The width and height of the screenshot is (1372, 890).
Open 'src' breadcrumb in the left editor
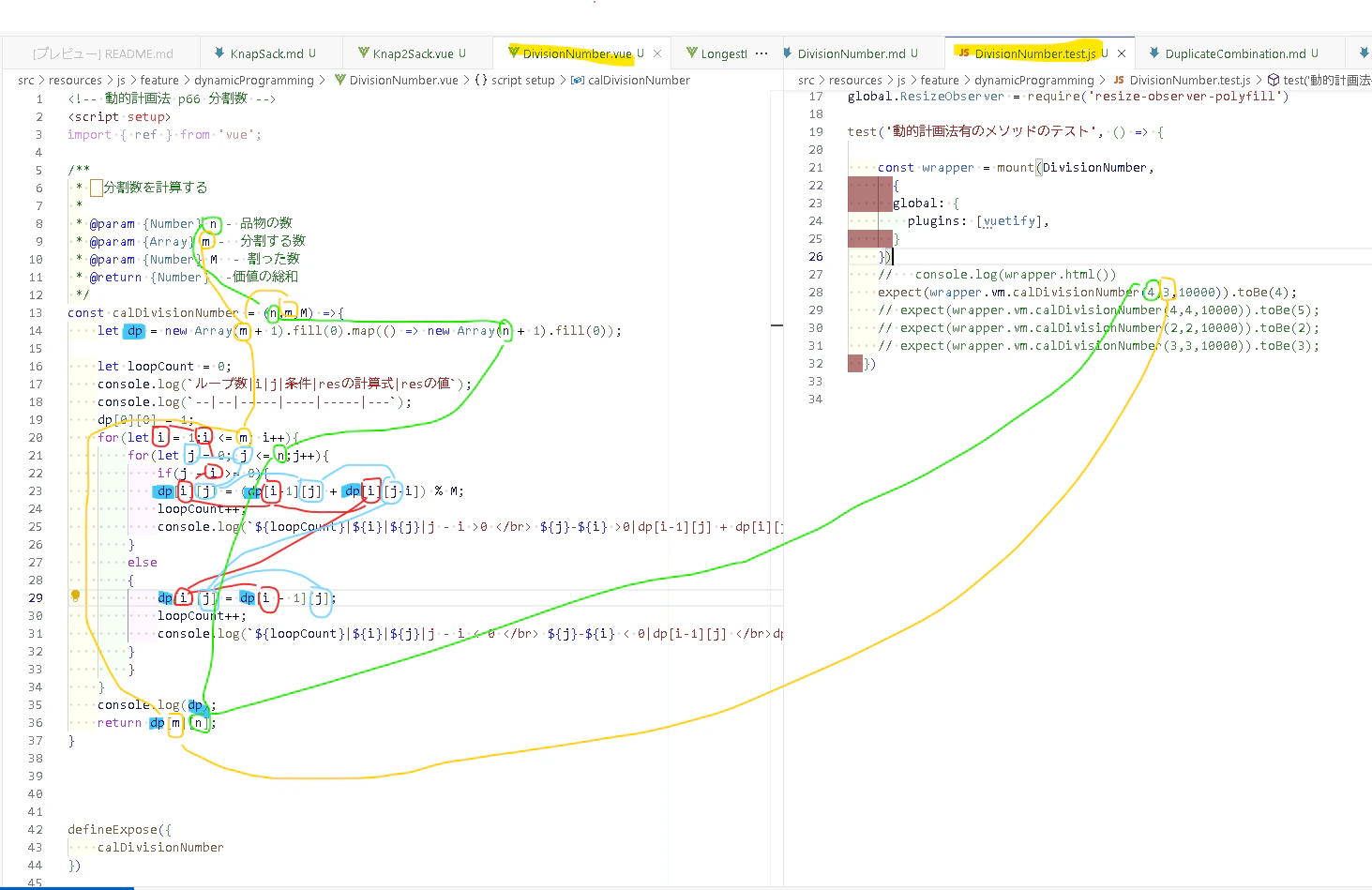[26, 81]
